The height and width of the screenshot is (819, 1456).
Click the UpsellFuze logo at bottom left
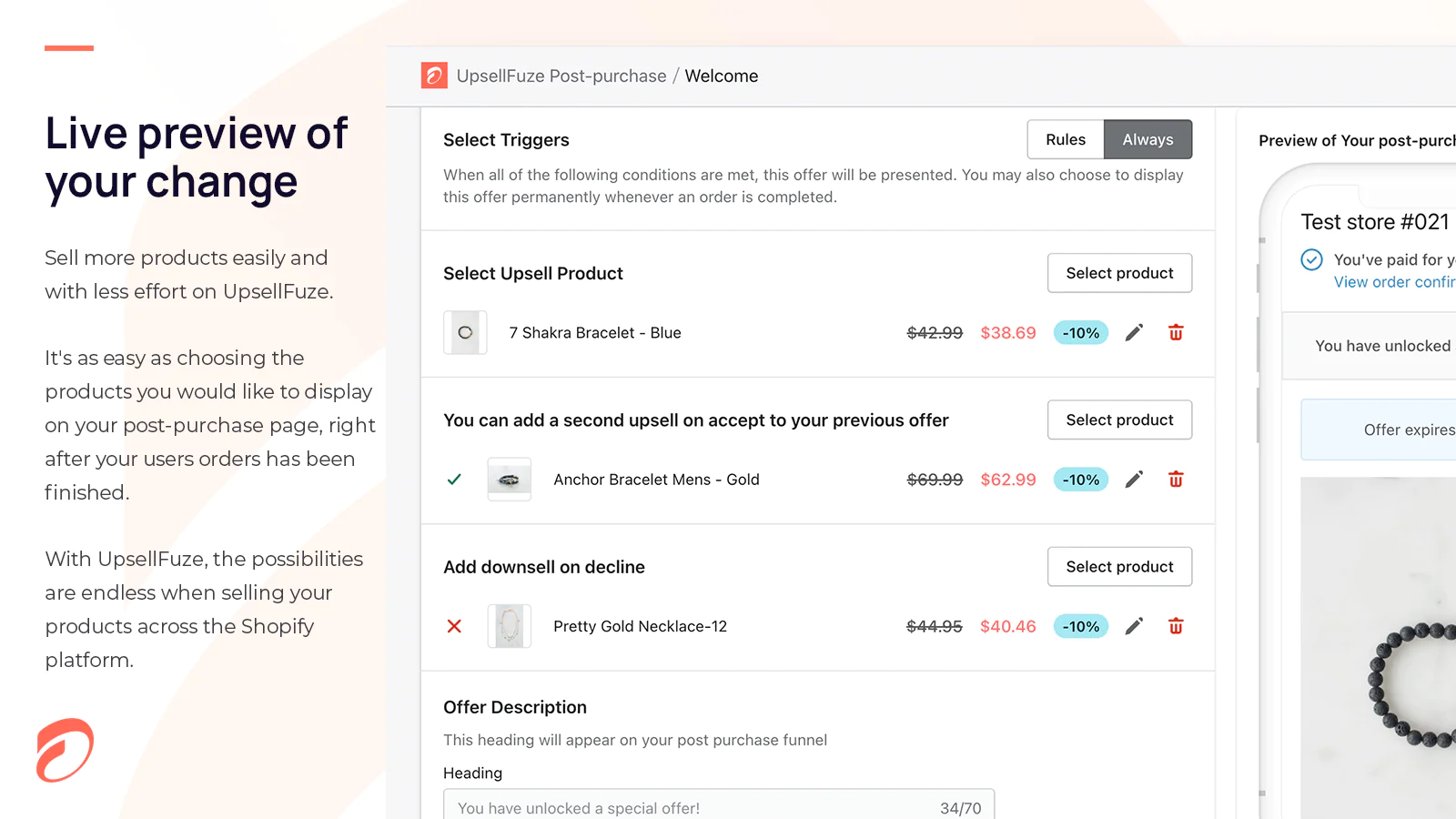[65, 751]
